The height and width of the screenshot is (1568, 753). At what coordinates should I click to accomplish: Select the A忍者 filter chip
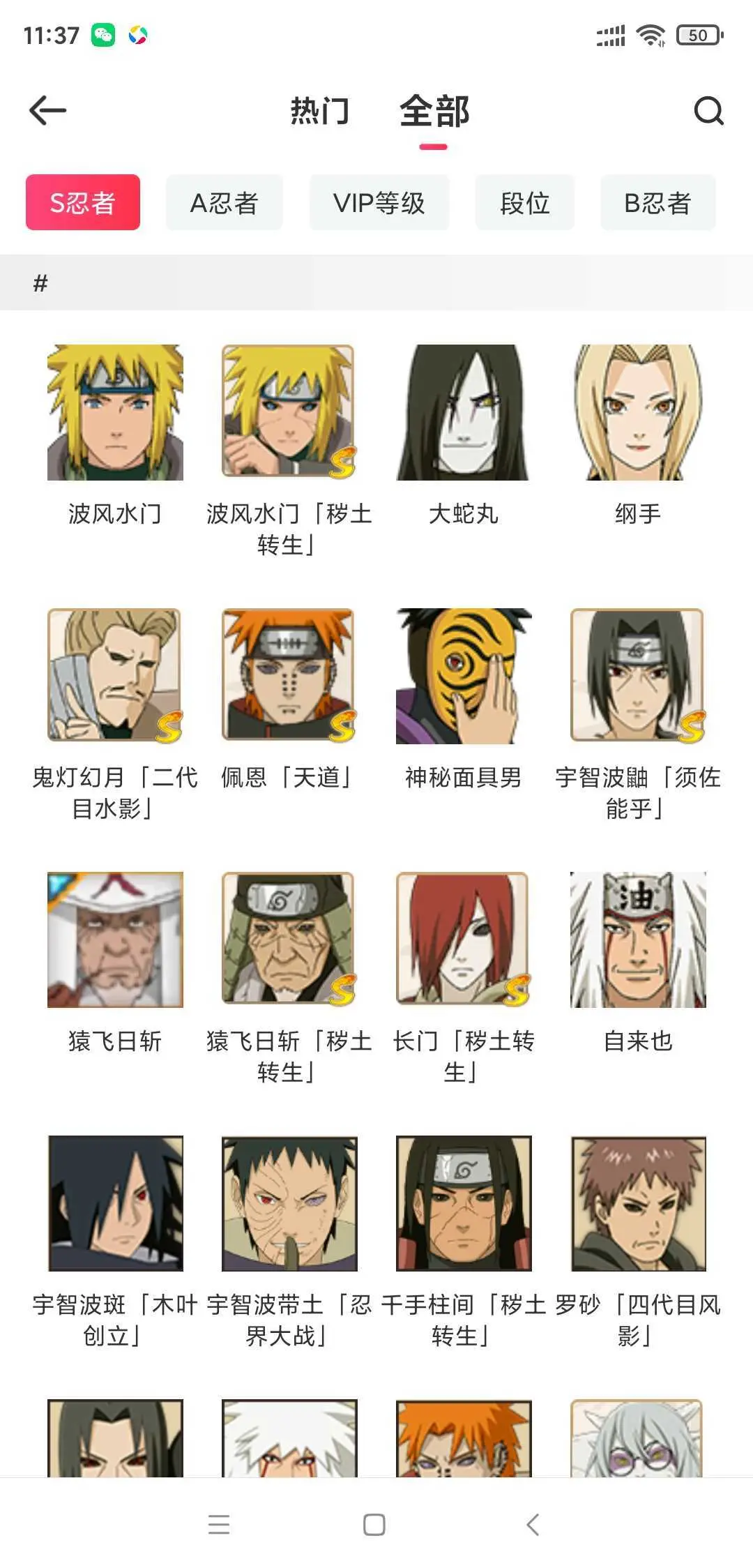click(x=225, y=202)
